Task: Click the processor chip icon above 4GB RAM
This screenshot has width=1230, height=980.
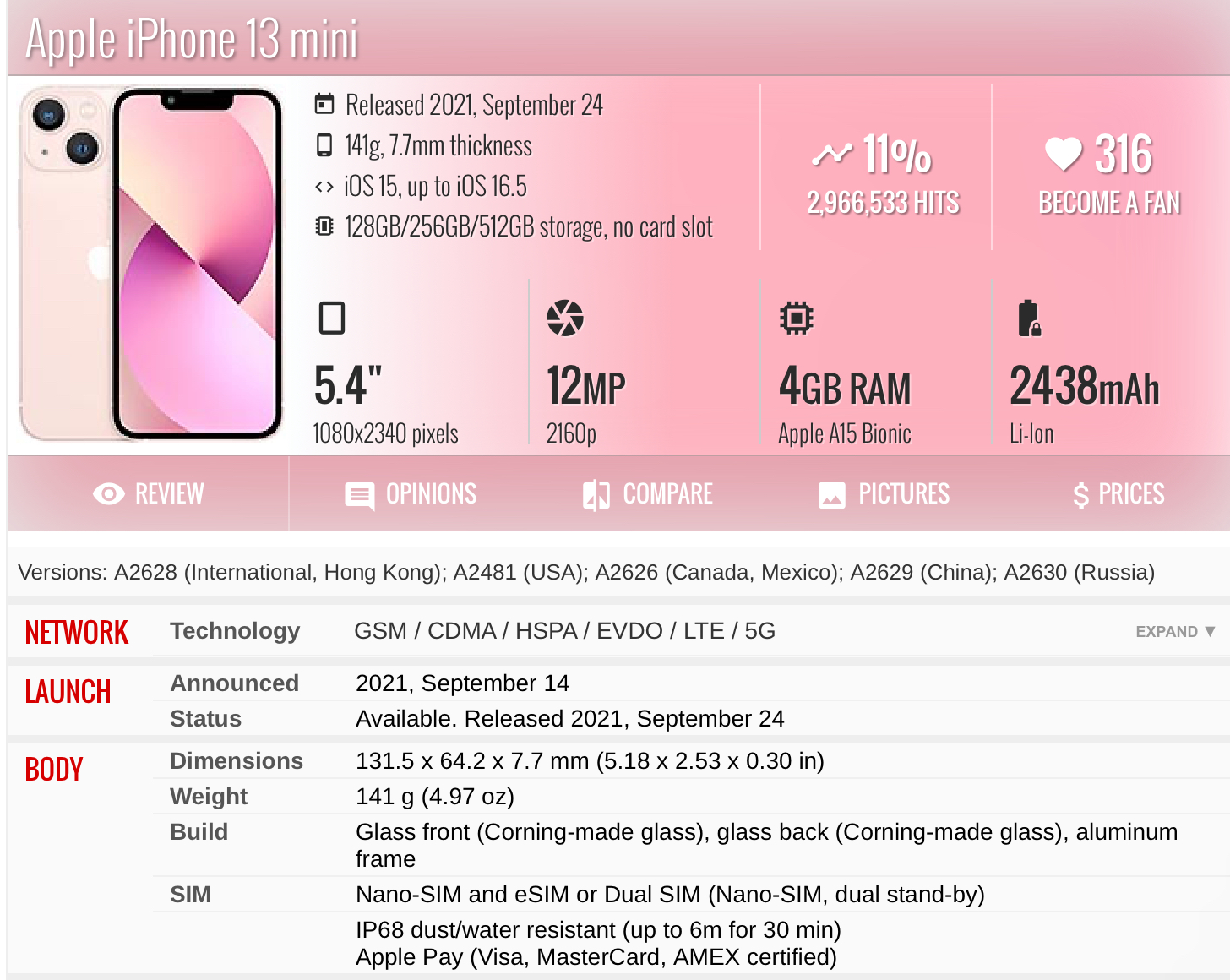Action: (x=796, y=318)
